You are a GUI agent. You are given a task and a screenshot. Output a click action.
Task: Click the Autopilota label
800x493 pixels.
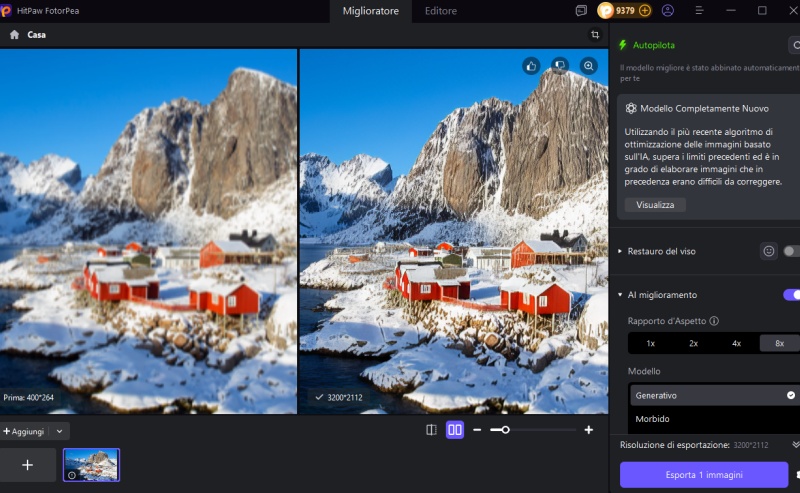coord(654,45)
